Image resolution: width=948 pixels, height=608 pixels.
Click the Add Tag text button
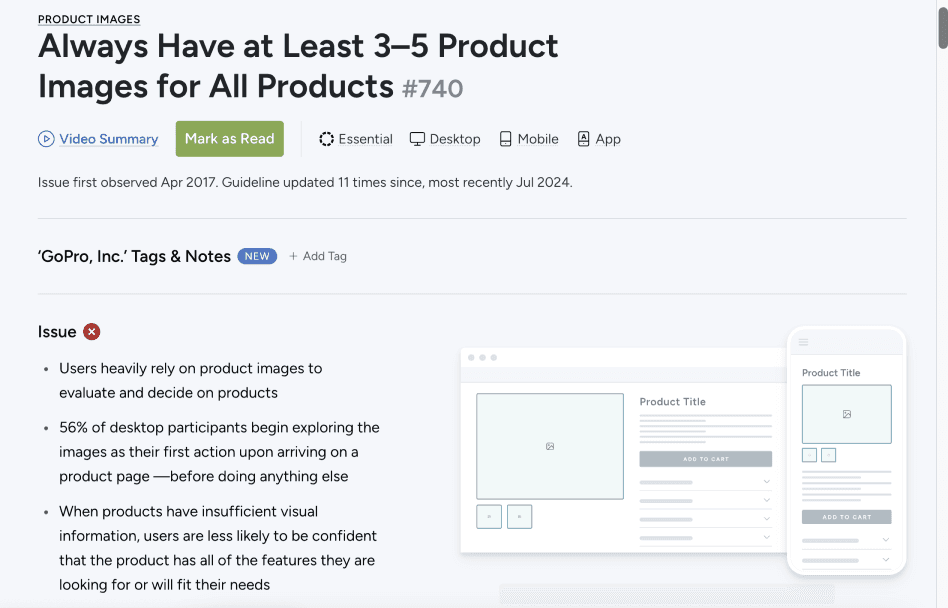[325, 256]
